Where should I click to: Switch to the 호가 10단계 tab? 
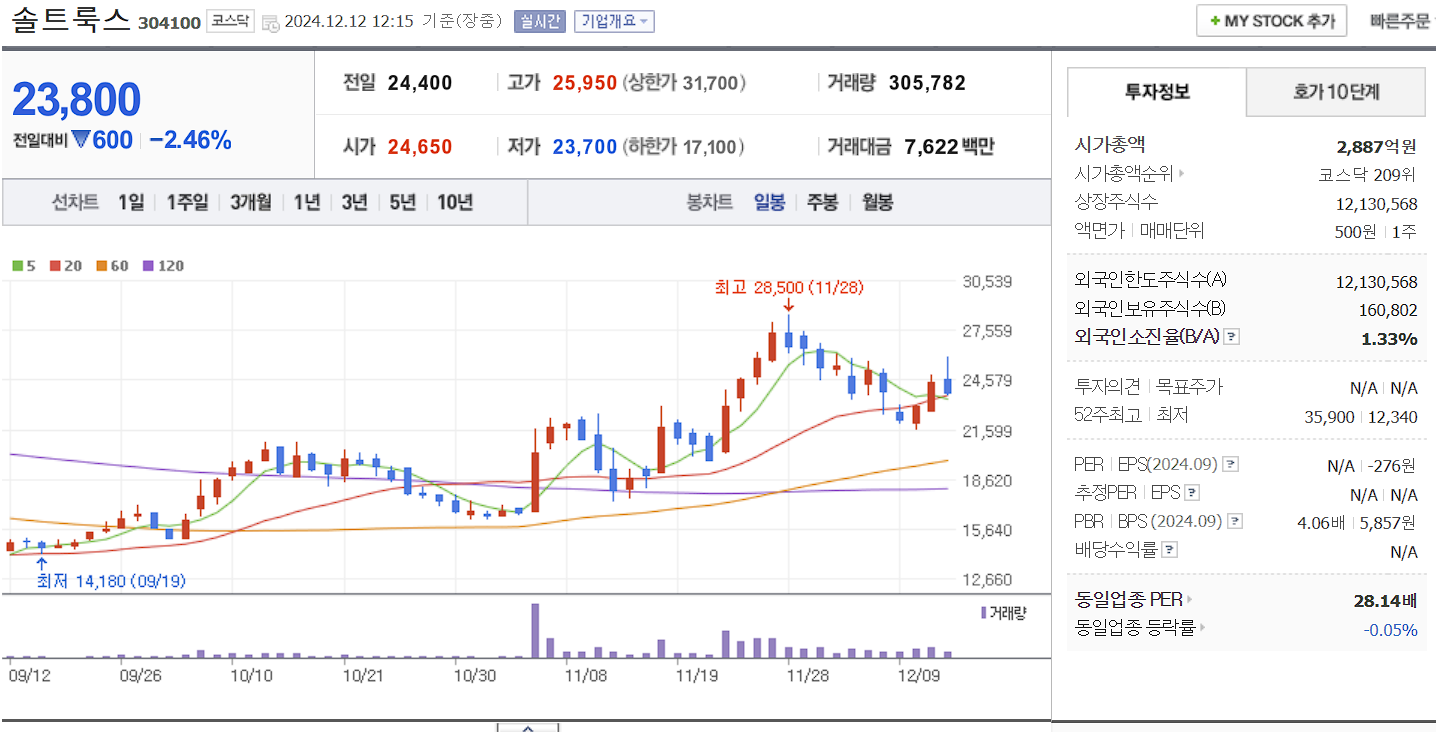[1335, 91]
